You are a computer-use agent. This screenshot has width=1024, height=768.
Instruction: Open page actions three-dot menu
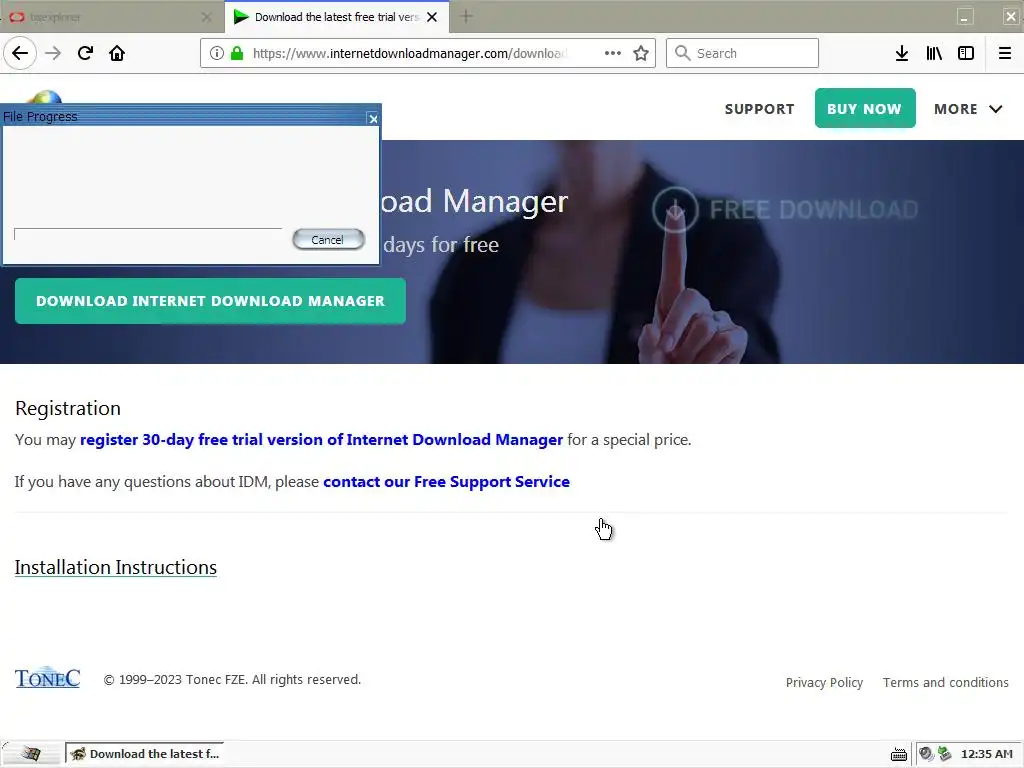click(x=613, y=53)
